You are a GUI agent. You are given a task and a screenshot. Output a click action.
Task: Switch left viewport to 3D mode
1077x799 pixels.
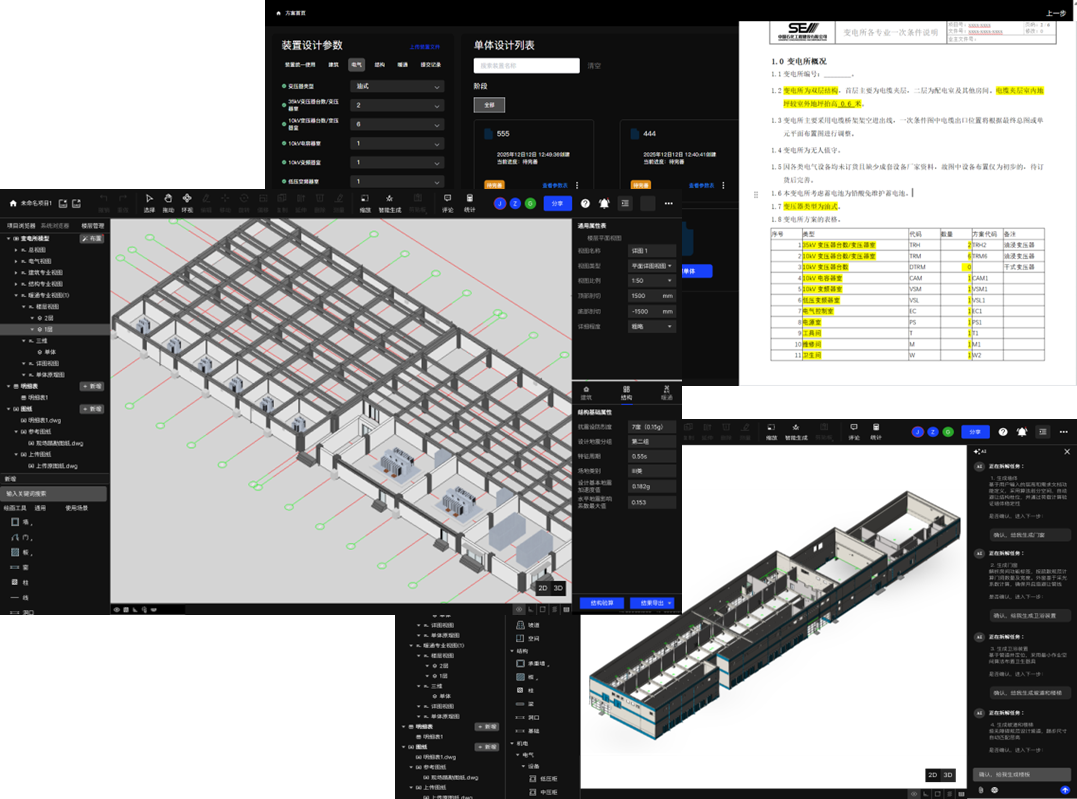(x=558, y=588)
